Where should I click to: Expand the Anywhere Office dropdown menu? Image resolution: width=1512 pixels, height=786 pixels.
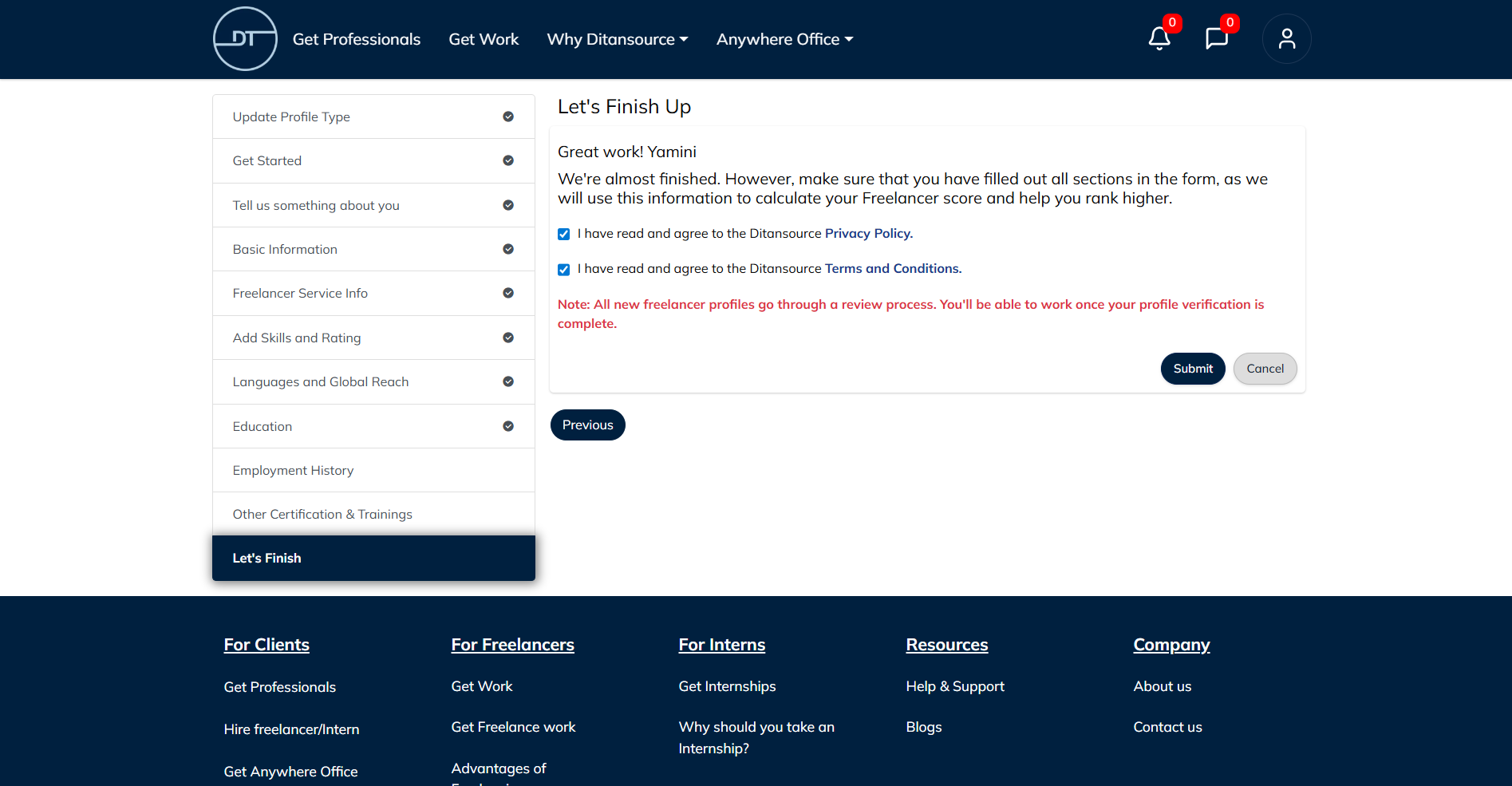coord(785,39)
